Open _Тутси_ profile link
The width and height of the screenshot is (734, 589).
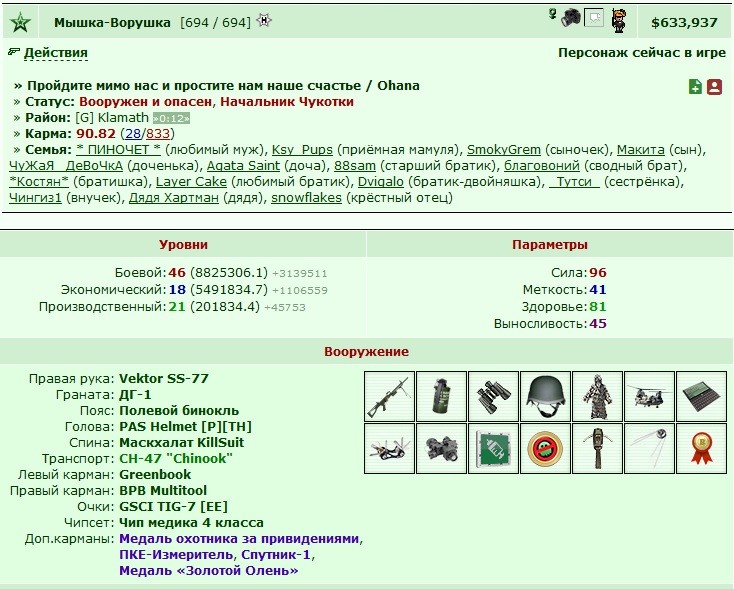[574, 182]
